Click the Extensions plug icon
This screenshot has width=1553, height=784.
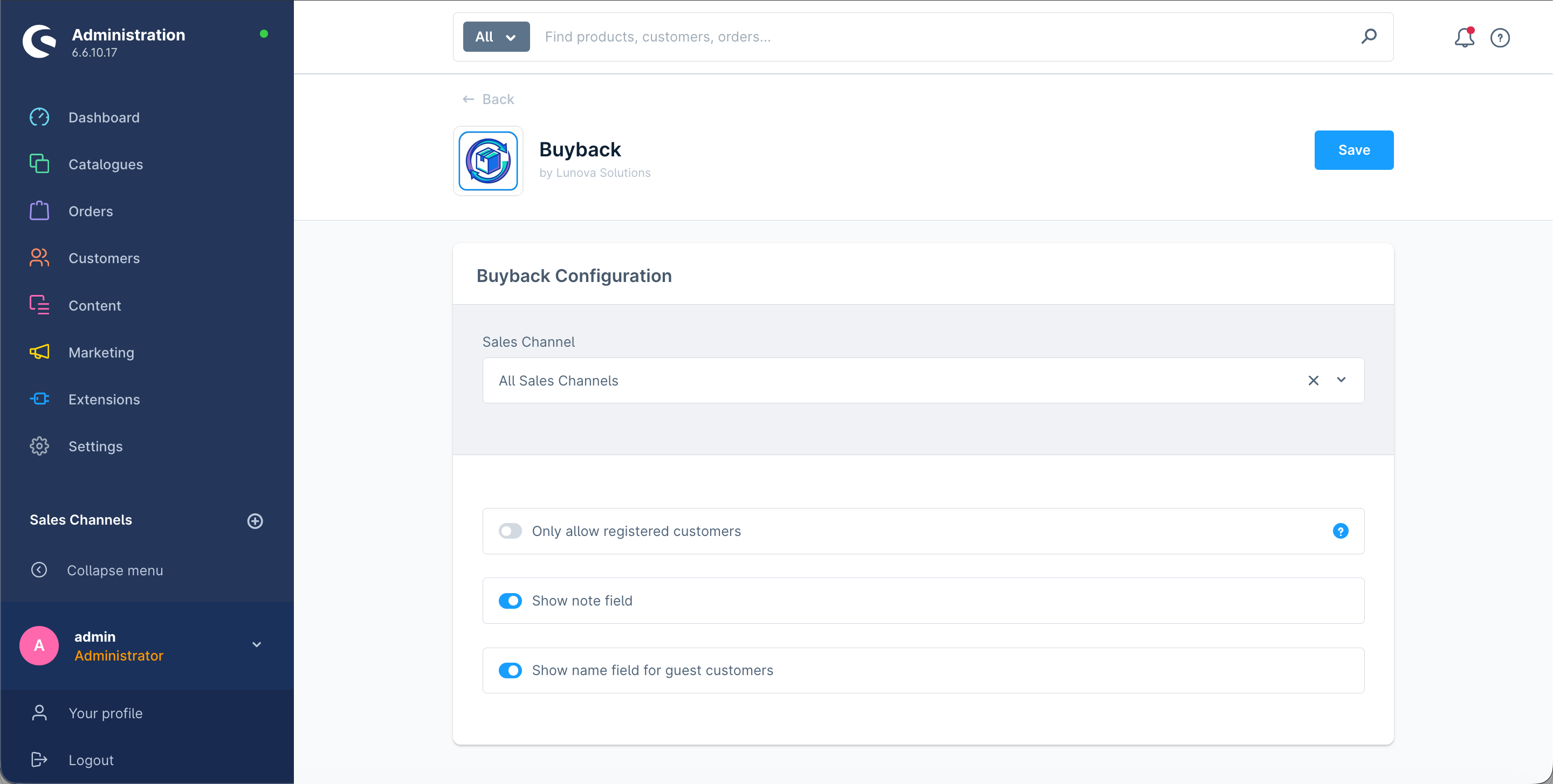(39, 399)
